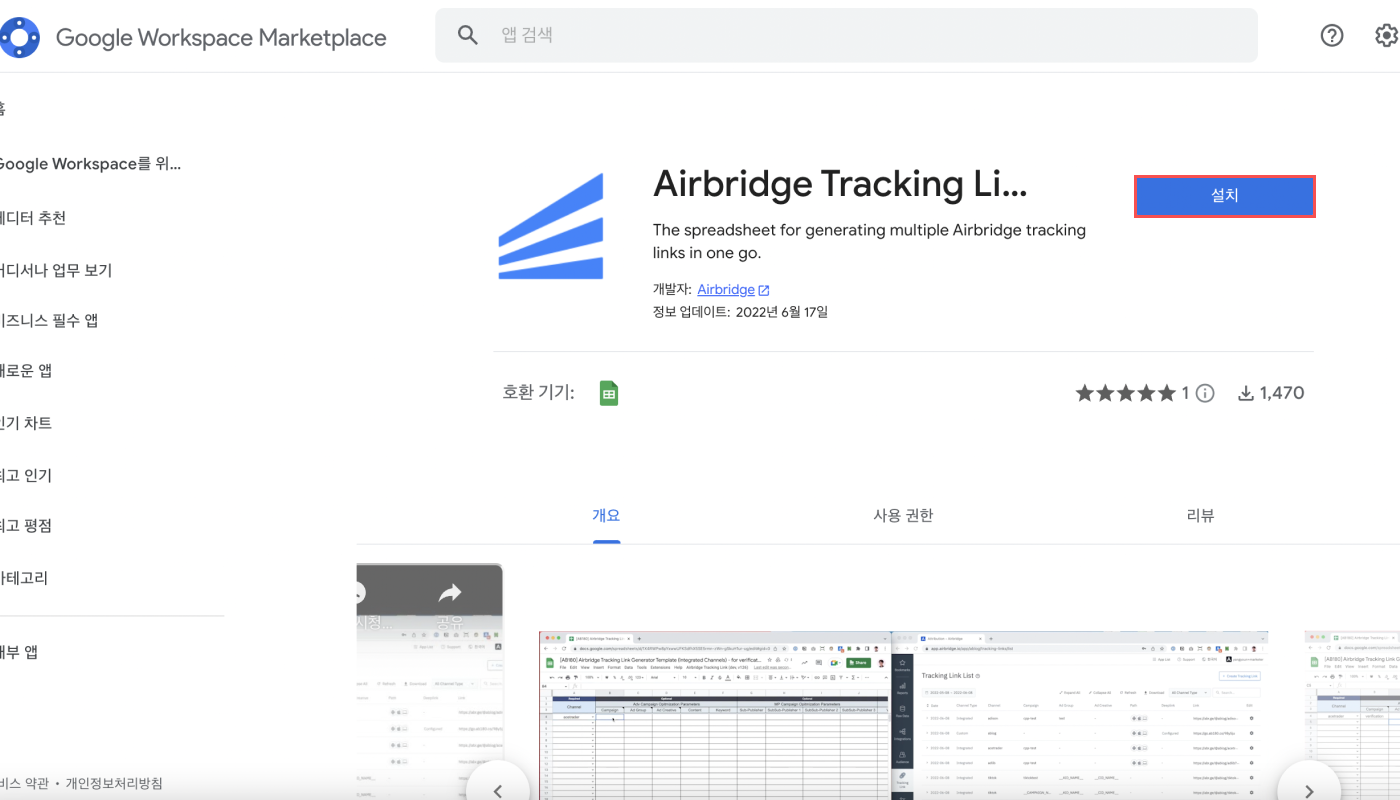1400x800 pixels.
Task: Play the video thumbnail preview
Action: coord(430,682)
